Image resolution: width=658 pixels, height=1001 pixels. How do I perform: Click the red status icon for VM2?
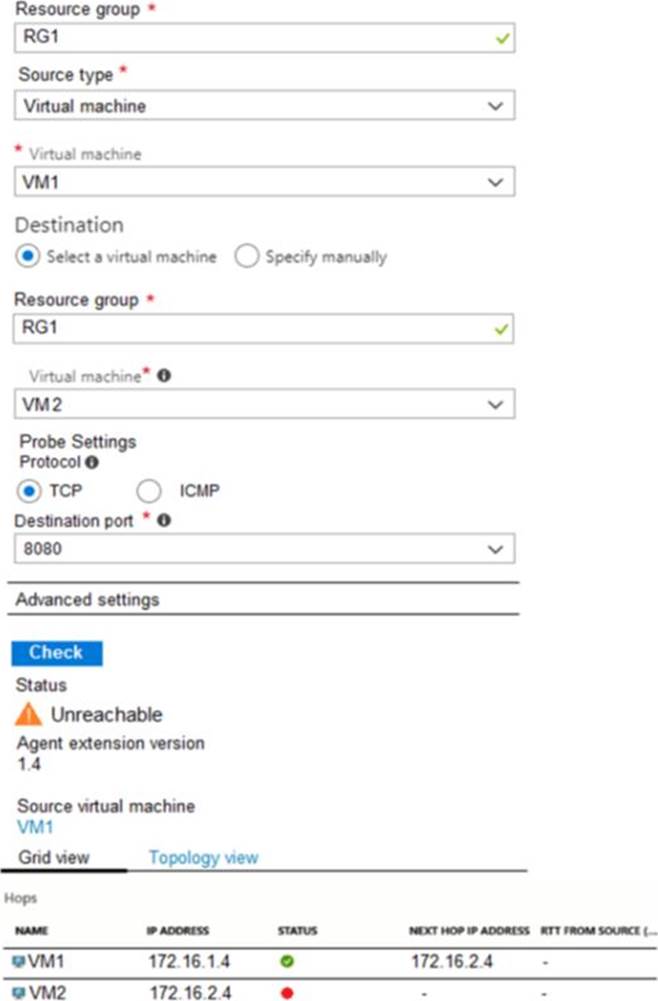(x=289, y=992)
